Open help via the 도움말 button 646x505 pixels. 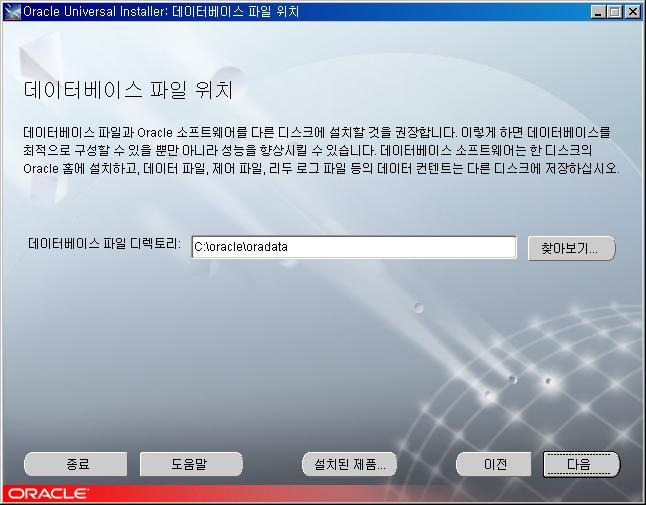click(x=191, y=464)
